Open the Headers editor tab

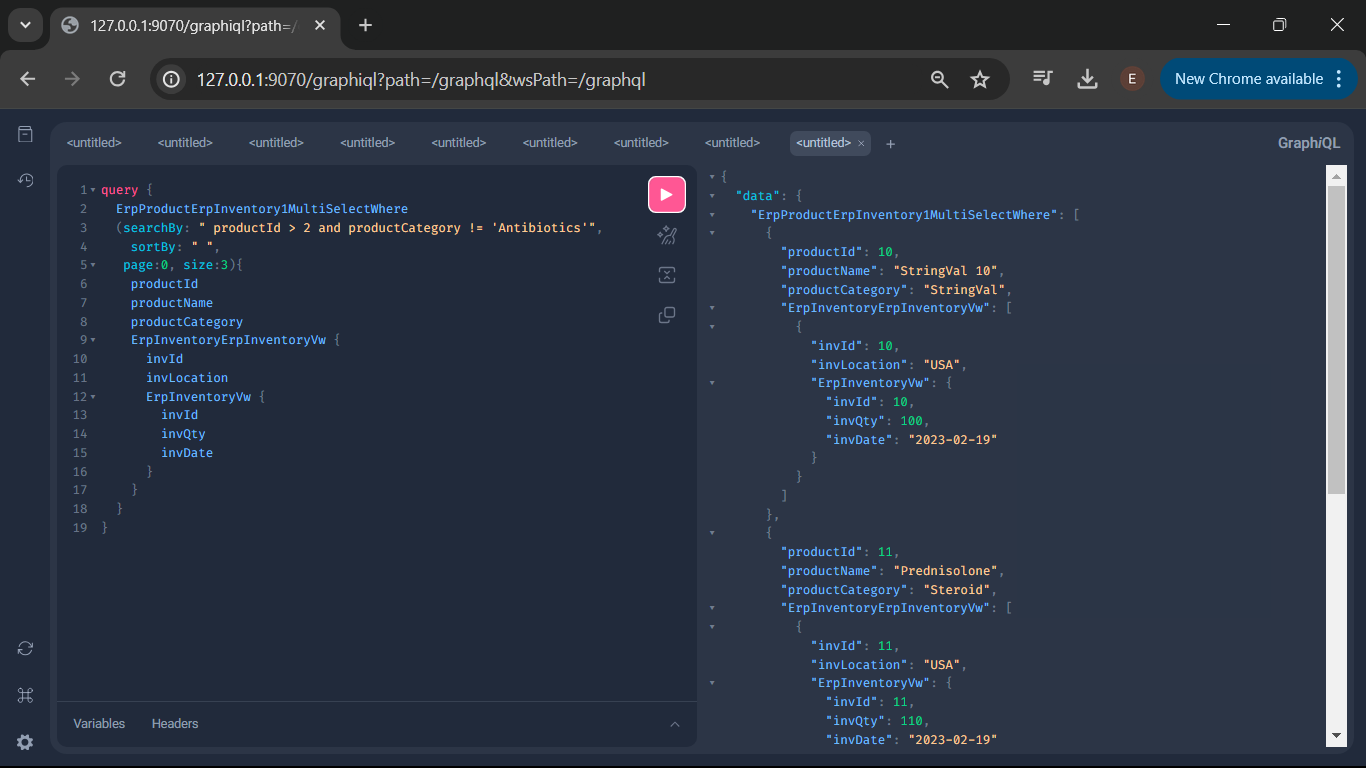point(175,723)
